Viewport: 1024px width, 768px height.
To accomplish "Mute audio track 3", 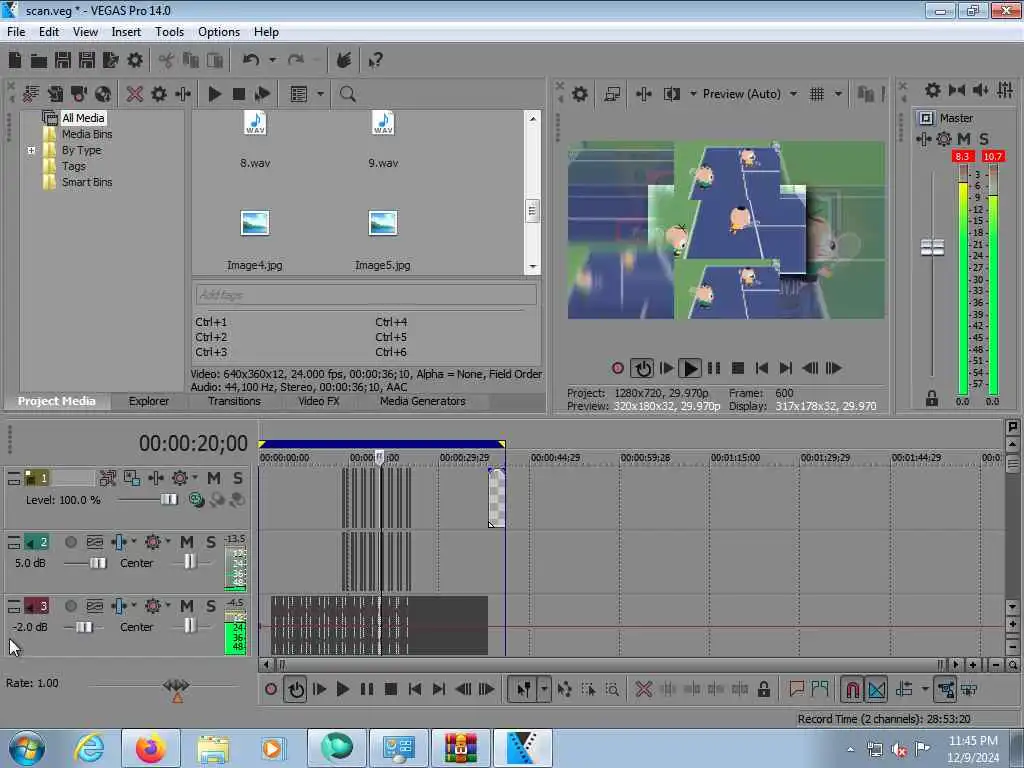I will pos(187,606).
